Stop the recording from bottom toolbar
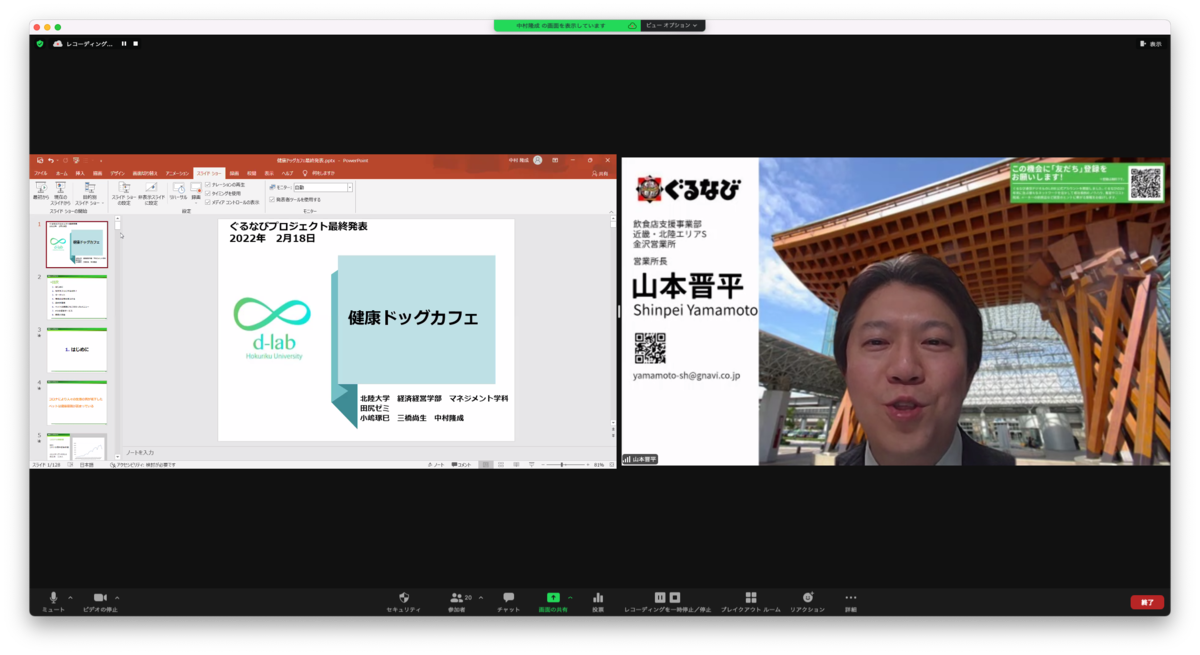 point(675,597)
